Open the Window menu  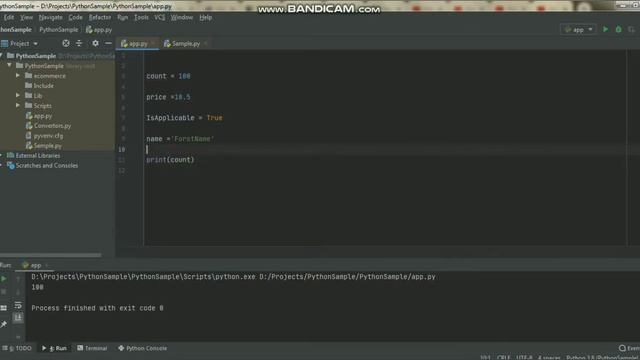[x=182, y=17]
